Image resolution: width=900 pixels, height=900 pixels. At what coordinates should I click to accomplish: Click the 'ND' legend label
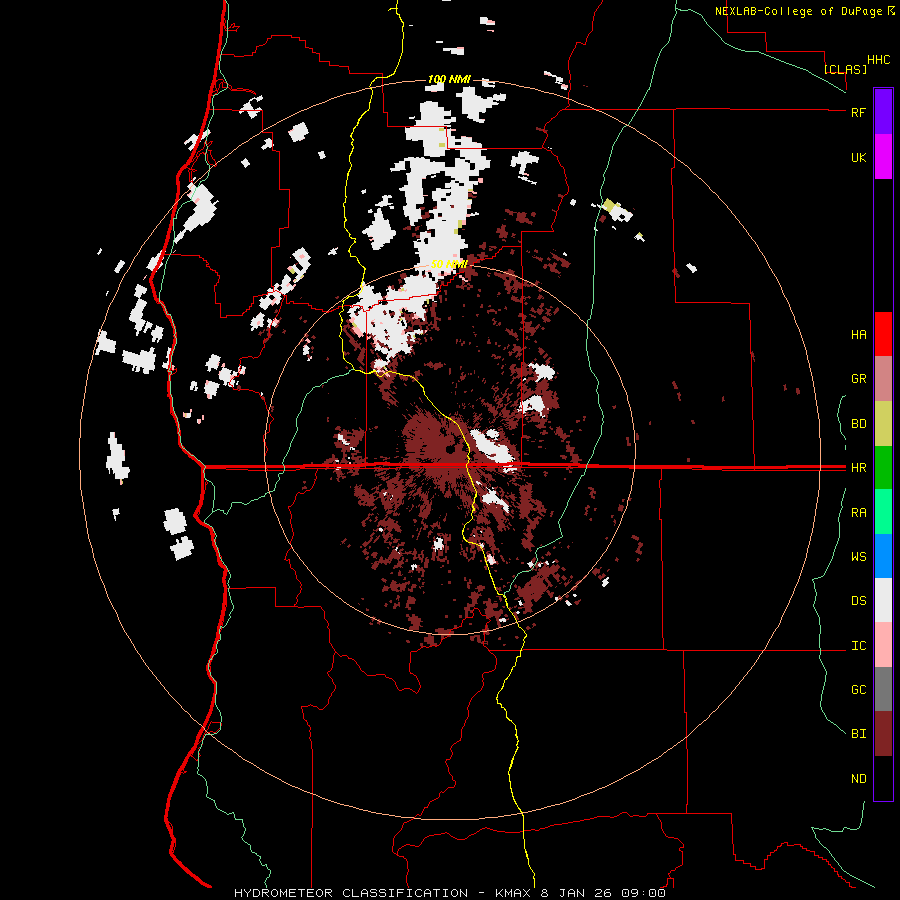858,779
